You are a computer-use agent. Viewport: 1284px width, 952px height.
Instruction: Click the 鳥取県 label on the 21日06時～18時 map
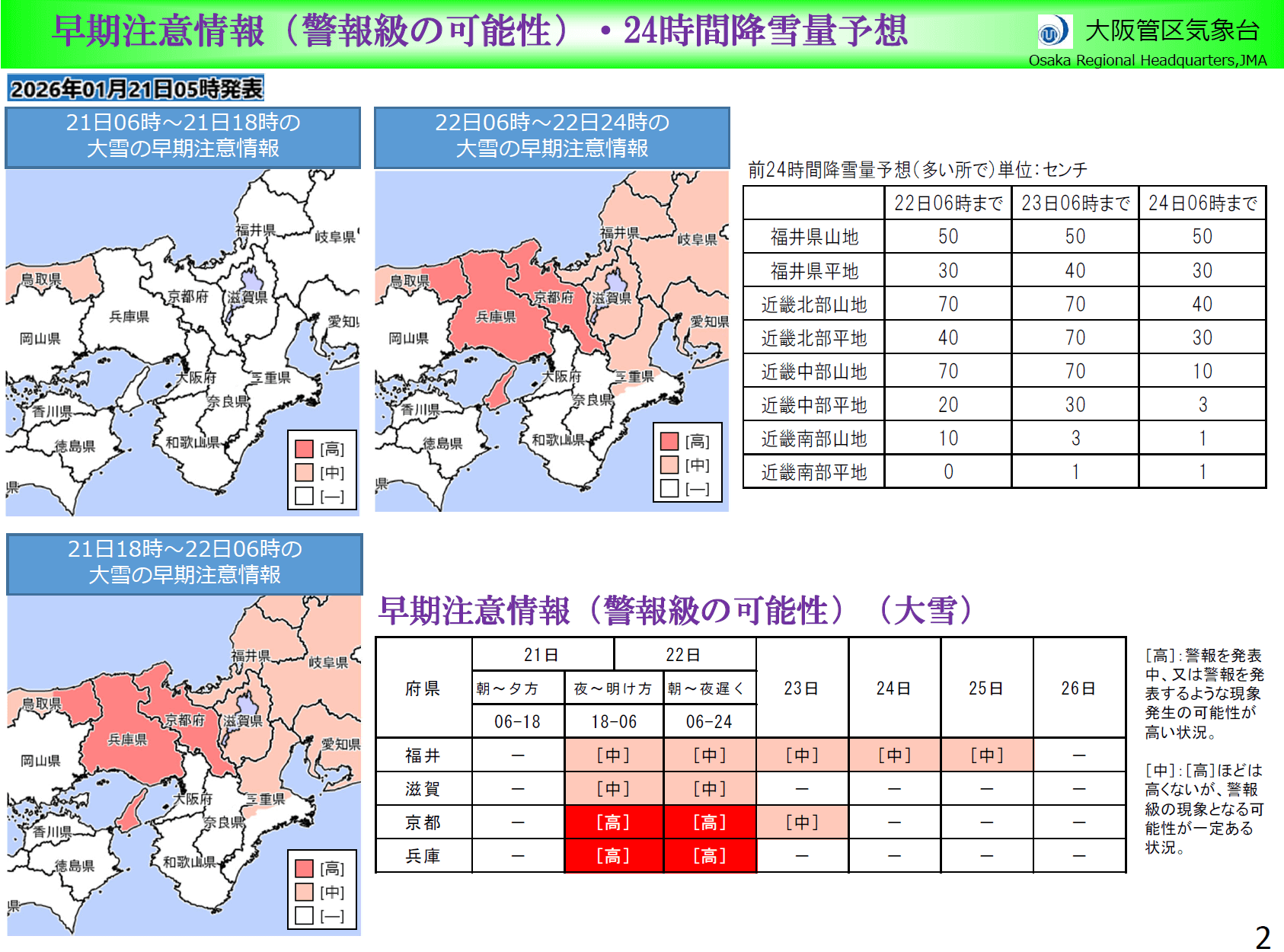pos(41,280)
